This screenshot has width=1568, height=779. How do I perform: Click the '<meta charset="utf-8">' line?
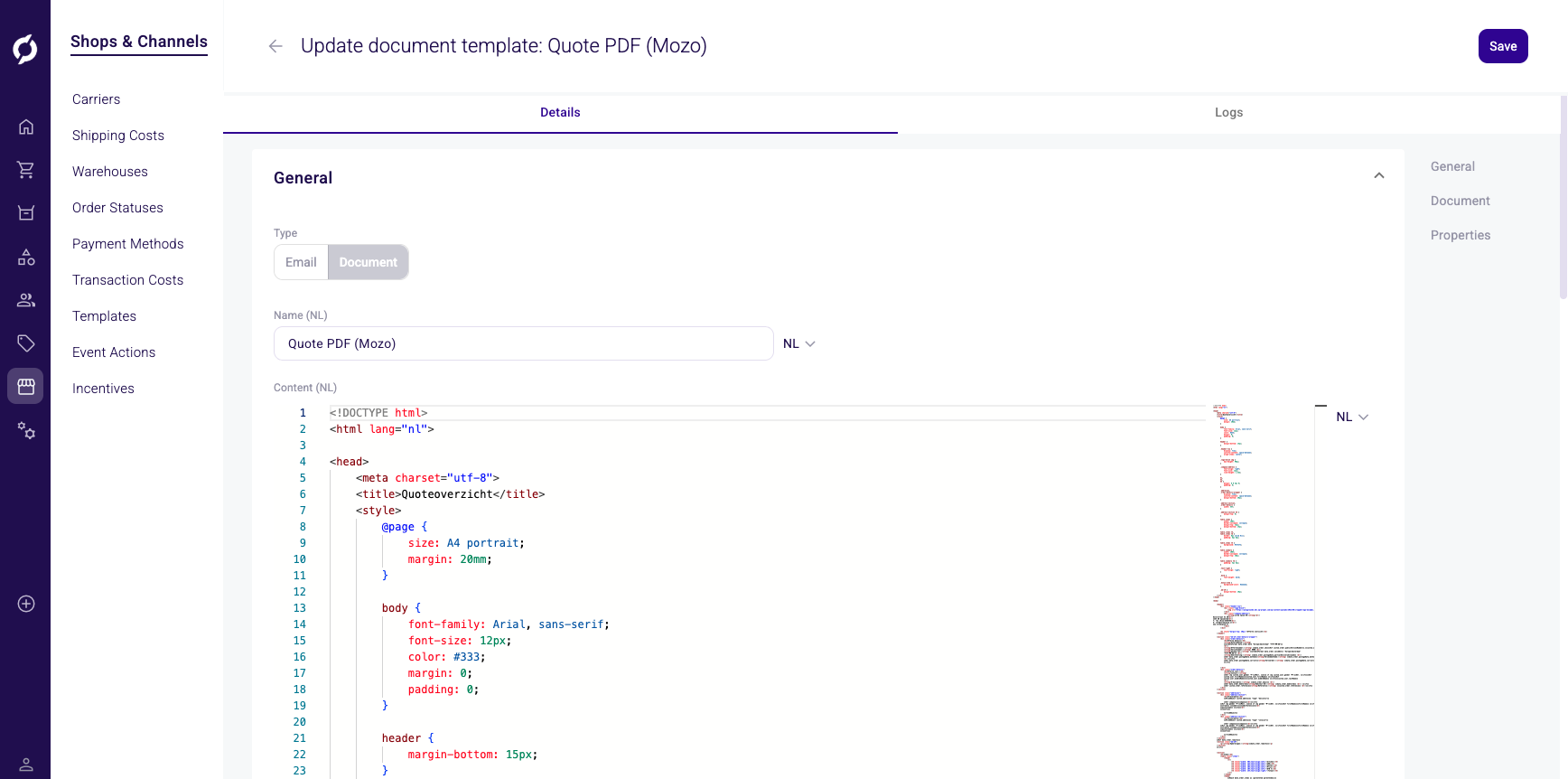coord(427,478)
